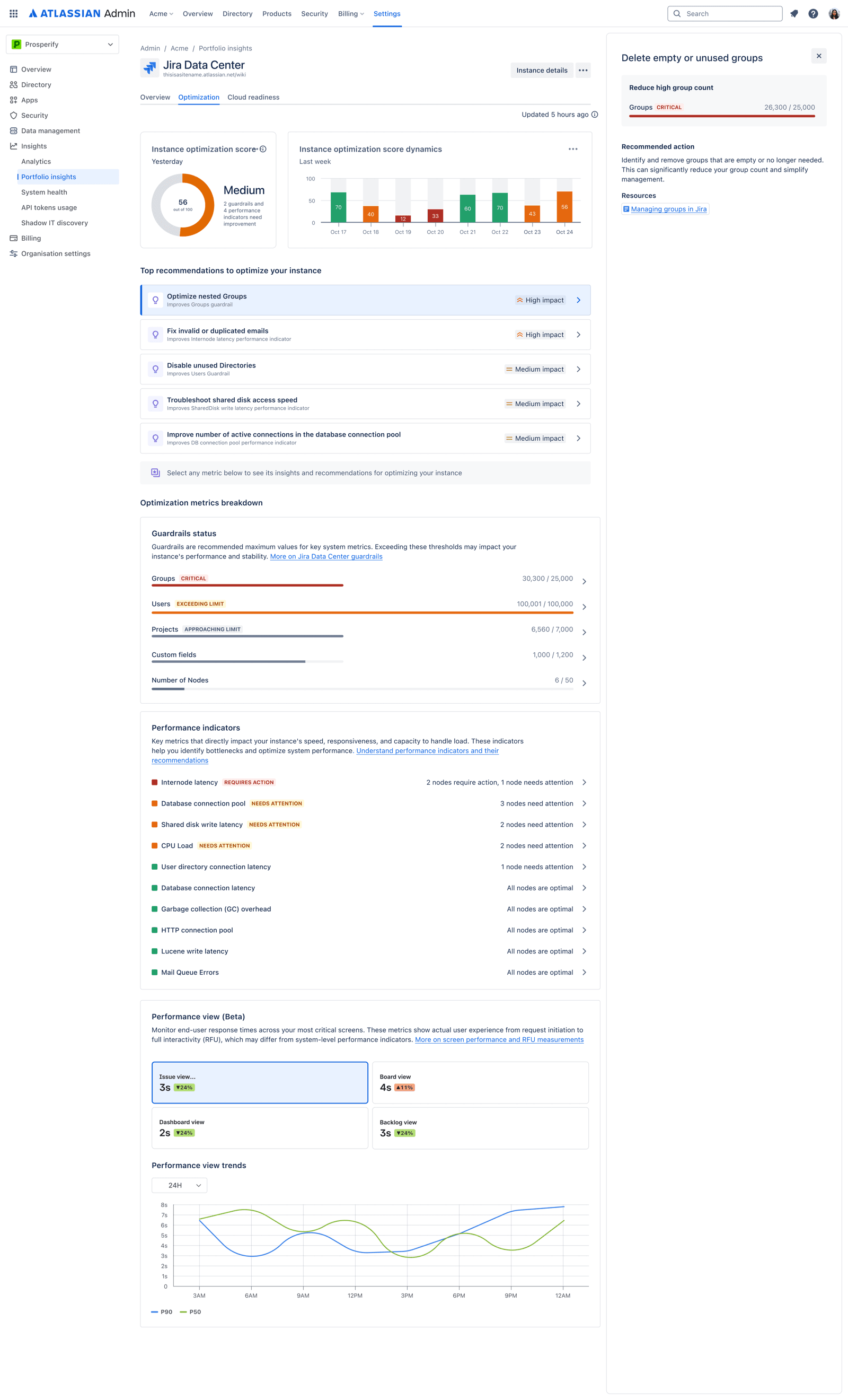Click the Oct 19 red bar in score chart
848x1400 pixels.
tap(403, 218)
